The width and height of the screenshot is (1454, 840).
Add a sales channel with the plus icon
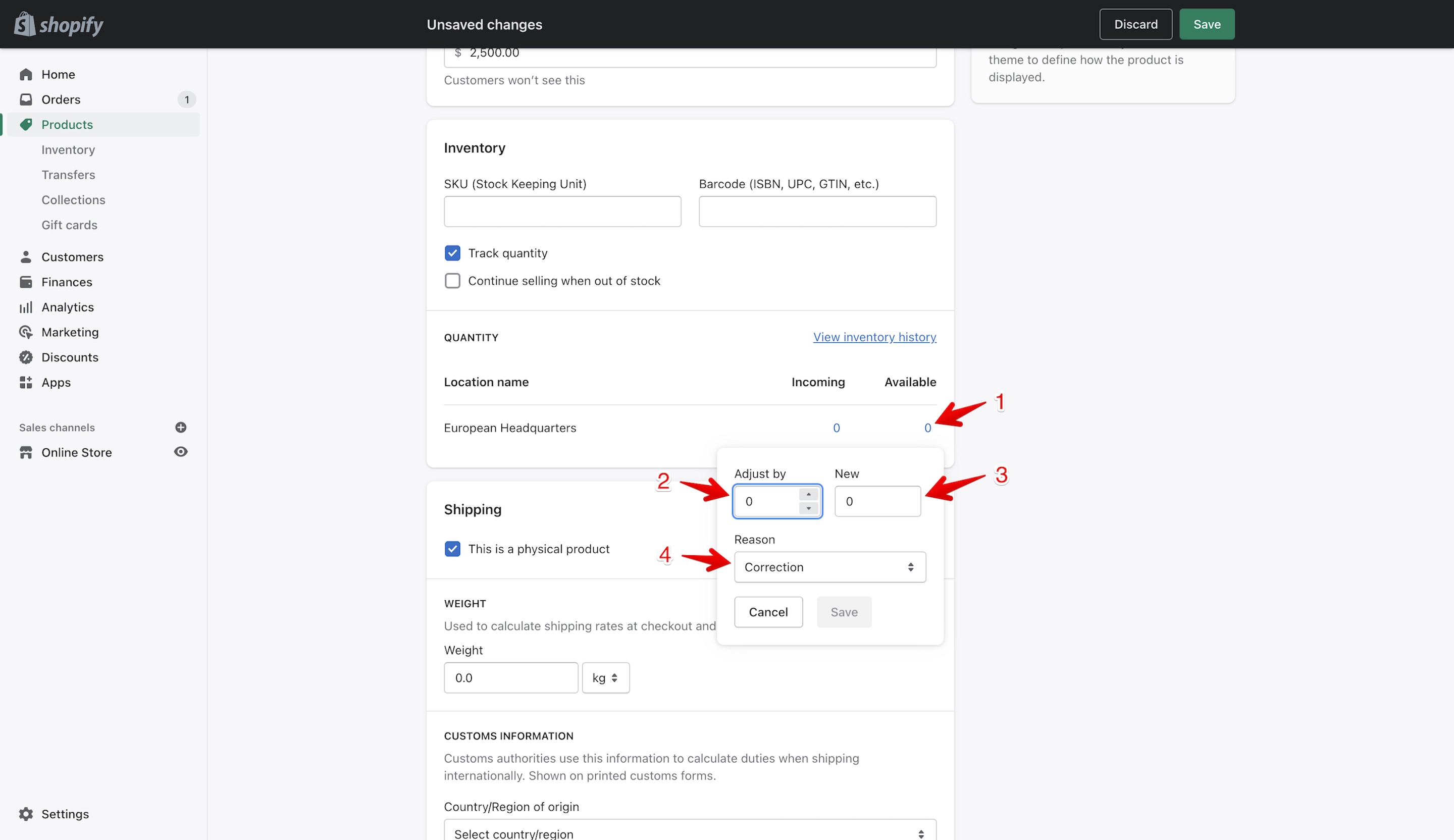click(x=181, y=428)
